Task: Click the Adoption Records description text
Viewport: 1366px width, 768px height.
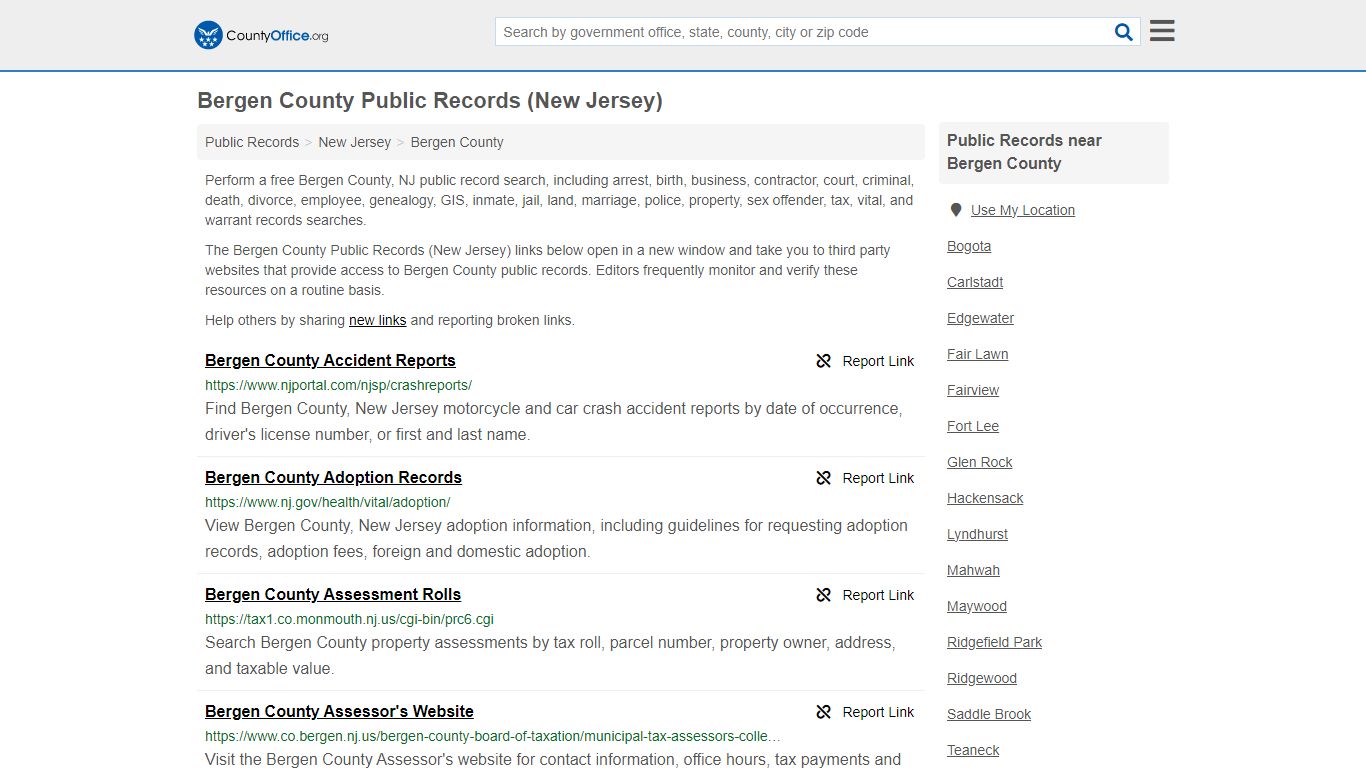Action: pyautogui.click(x=556, y=539)
